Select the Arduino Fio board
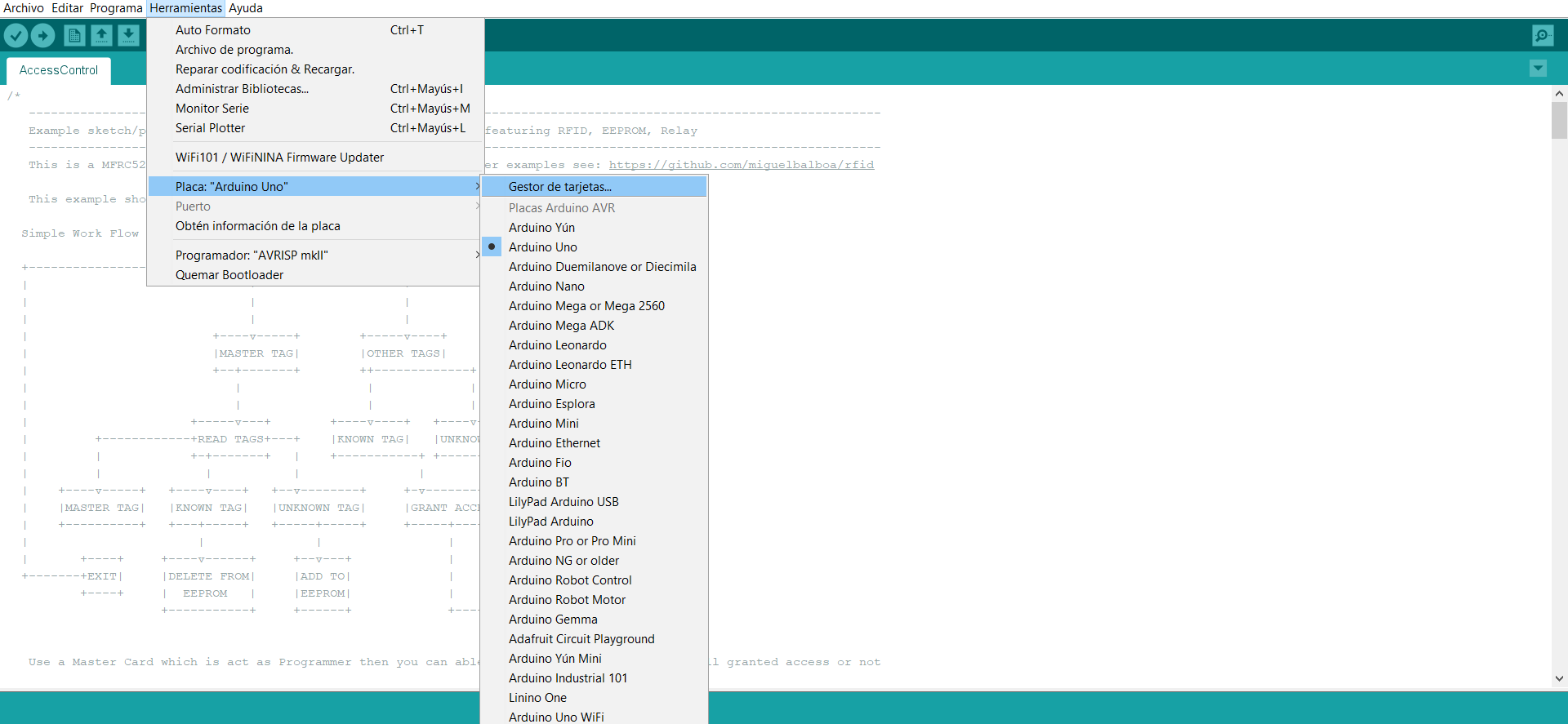This screenshot has height=724, width=1568. click(x=594, y=463)
